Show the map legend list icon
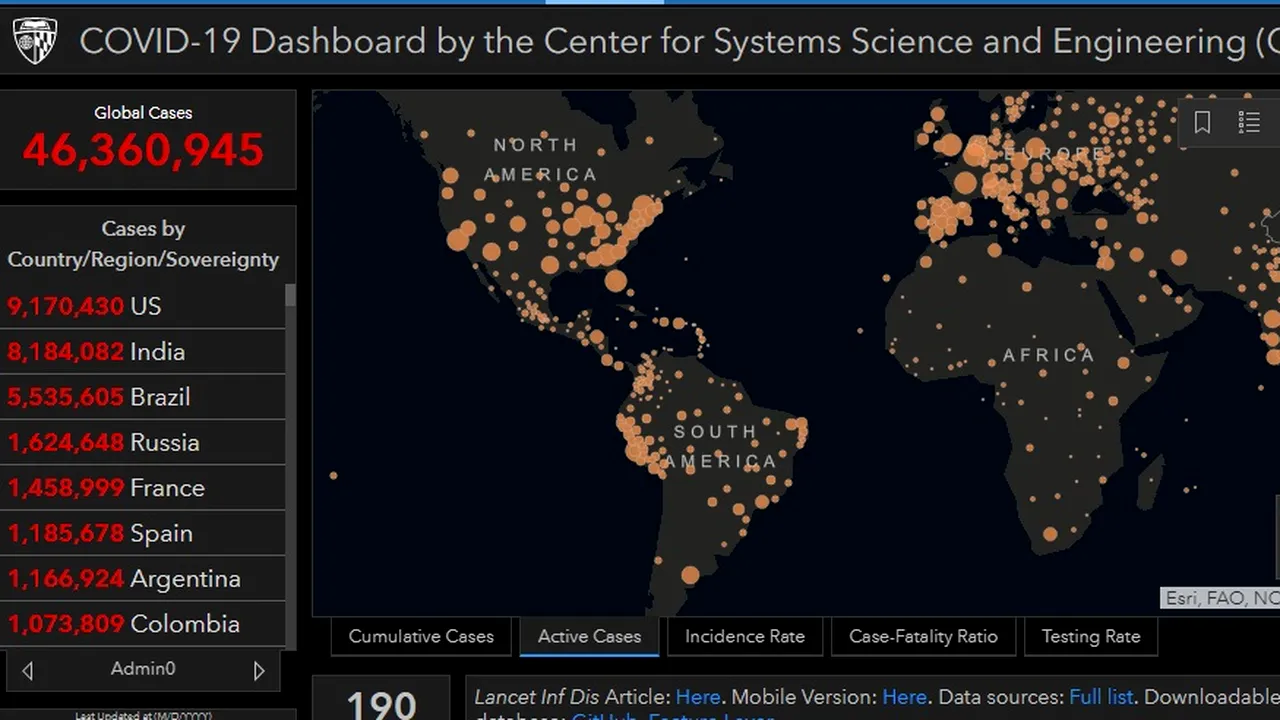Image resolution: width=1280 pixels, height=720 pixels. [x=1249, y=122]
